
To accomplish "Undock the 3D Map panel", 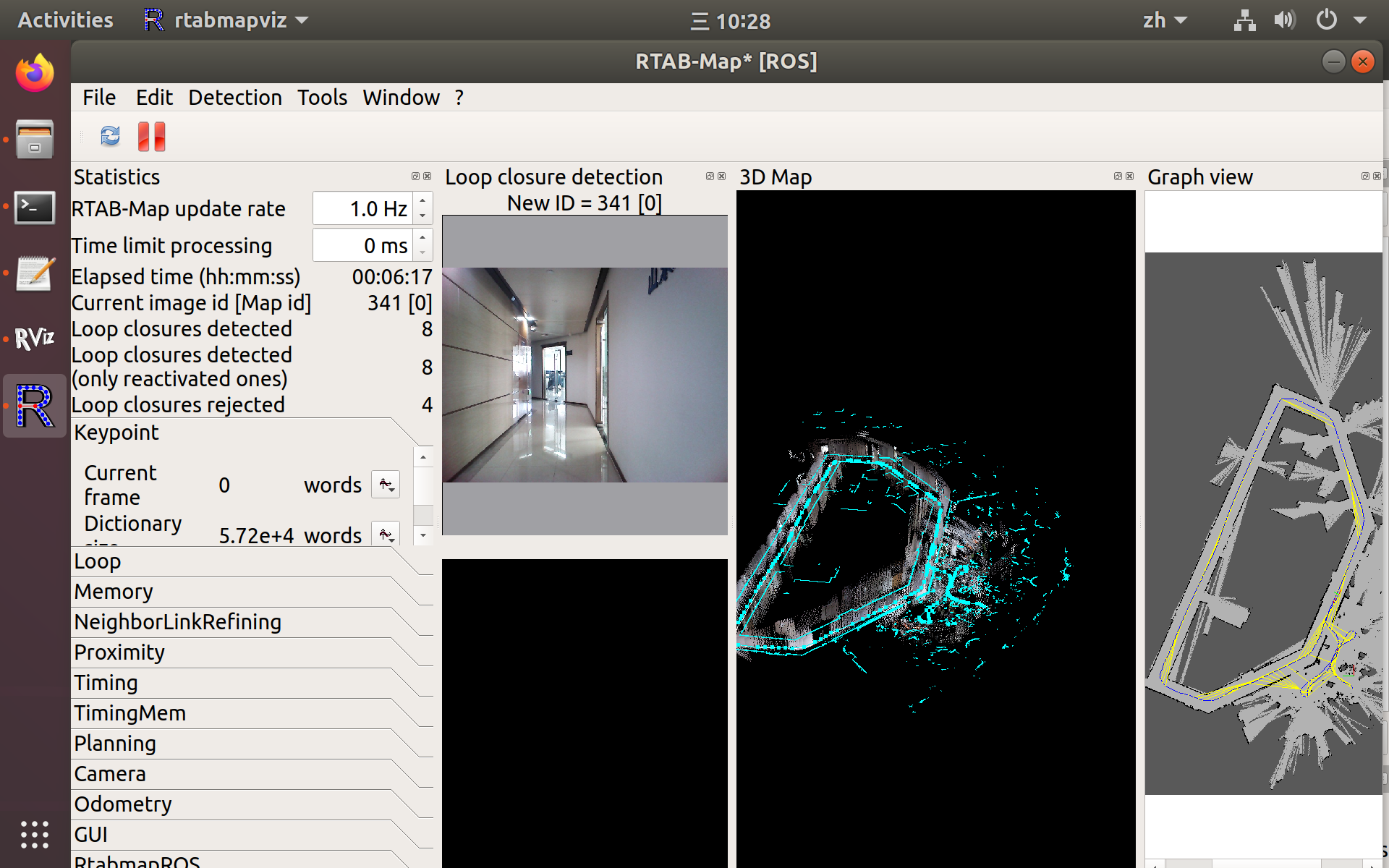I will click(x=1117, y=176).
